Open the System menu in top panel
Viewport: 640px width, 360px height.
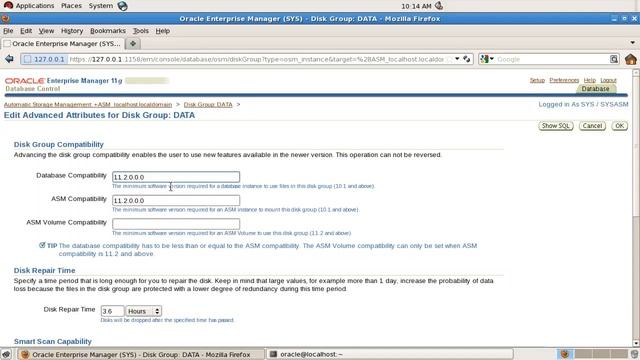(100, 6)
